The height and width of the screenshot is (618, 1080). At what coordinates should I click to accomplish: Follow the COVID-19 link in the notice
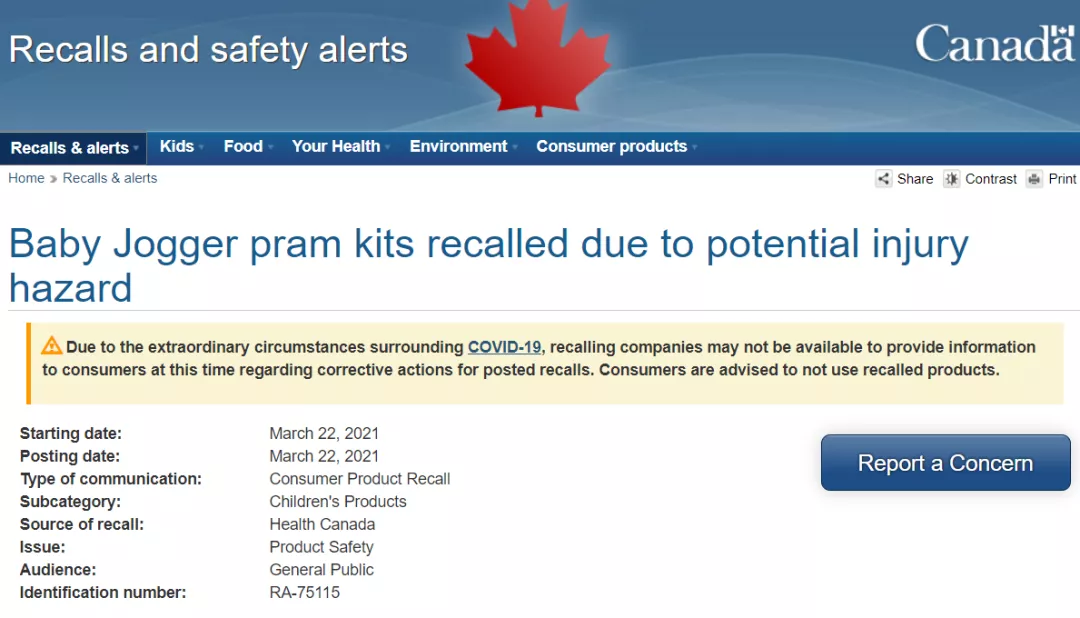[x=504, y=347]
